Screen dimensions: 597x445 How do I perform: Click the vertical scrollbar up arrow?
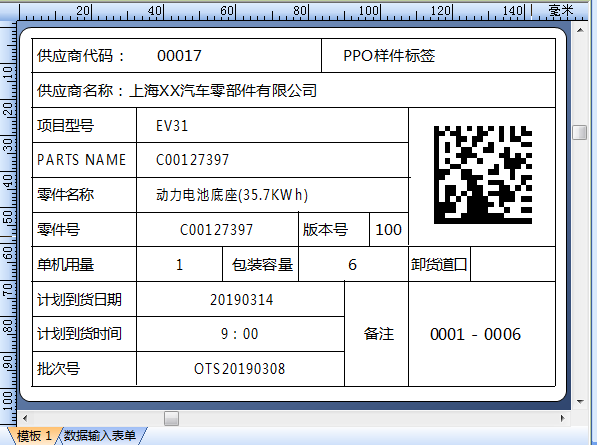(x=580, y=30)
